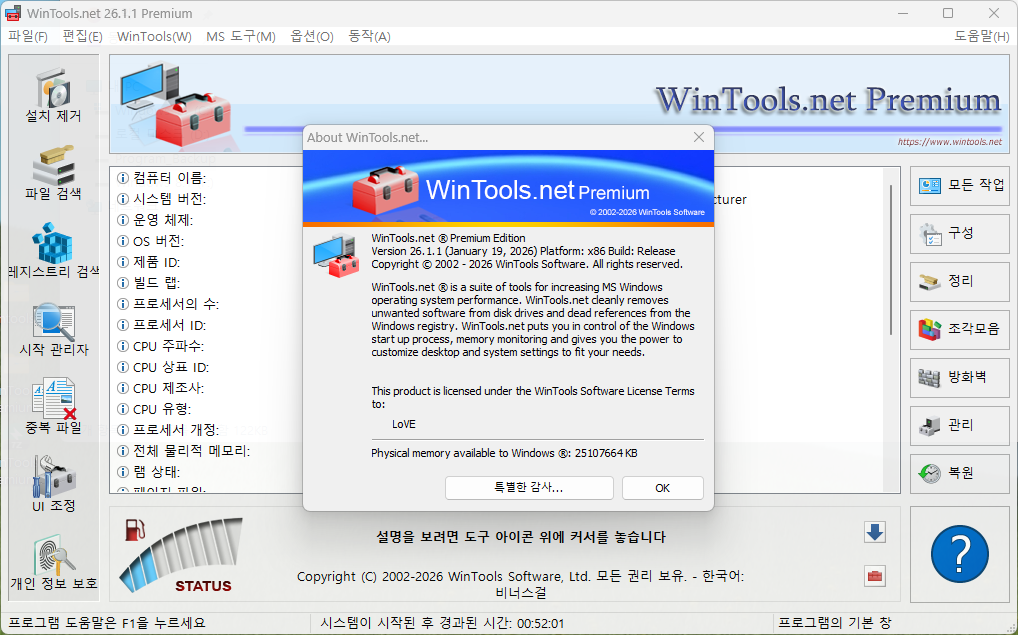1018x635 pixels.
Task: Click the info icon beside CPU 상표 ID
Action: click(123, 367)
